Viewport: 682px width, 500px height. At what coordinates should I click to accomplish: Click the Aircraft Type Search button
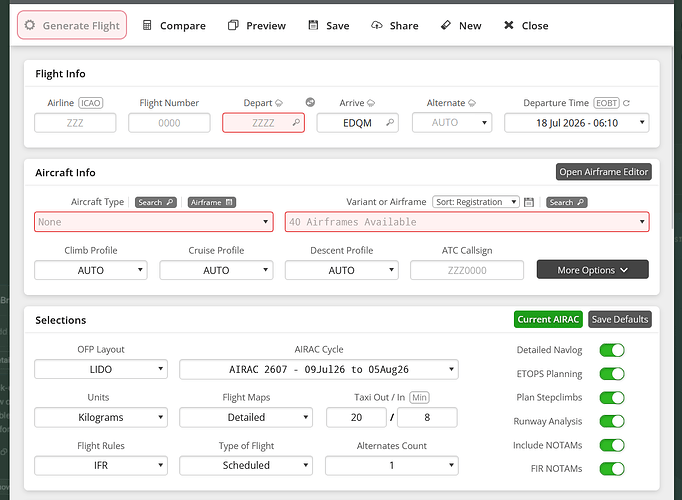[156, 202]
